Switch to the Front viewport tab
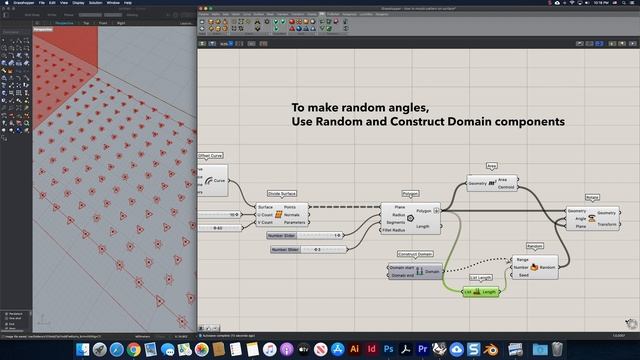This screenshot has height=360, width=640. (x=103, y=23)
